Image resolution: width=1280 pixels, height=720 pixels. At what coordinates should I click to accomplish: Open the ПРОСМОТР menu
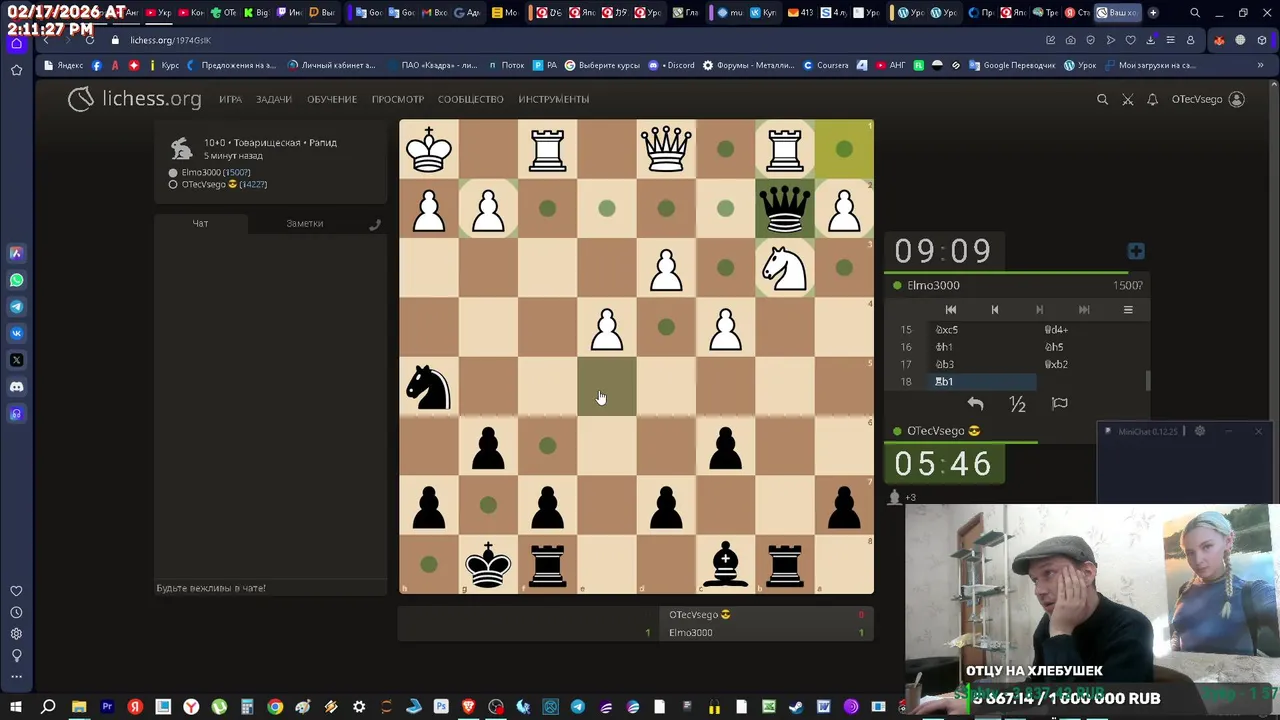(x=398, y=99)
